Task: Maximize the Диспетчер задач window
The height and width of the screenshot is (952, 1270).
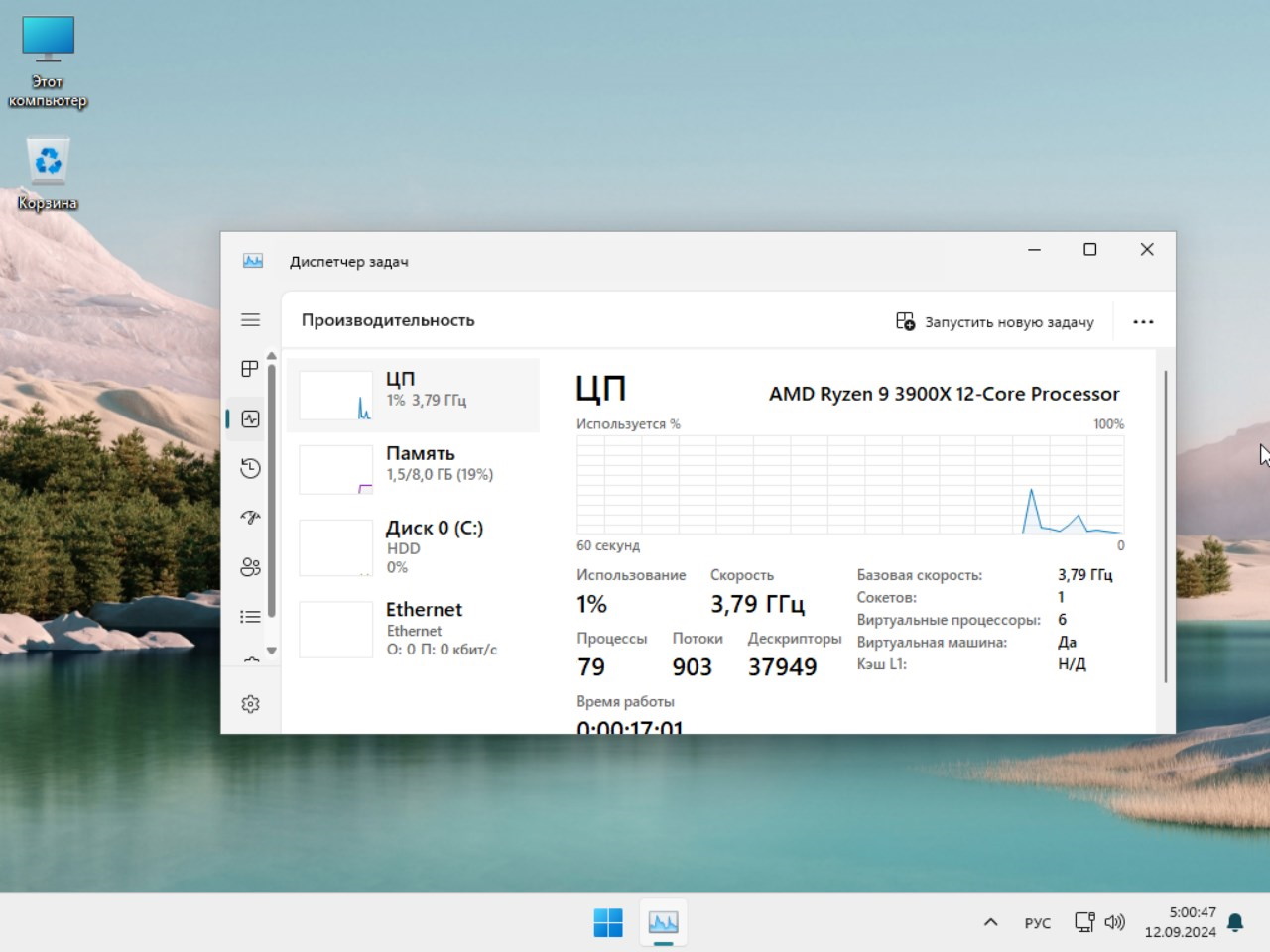Action: point(1089,250)
